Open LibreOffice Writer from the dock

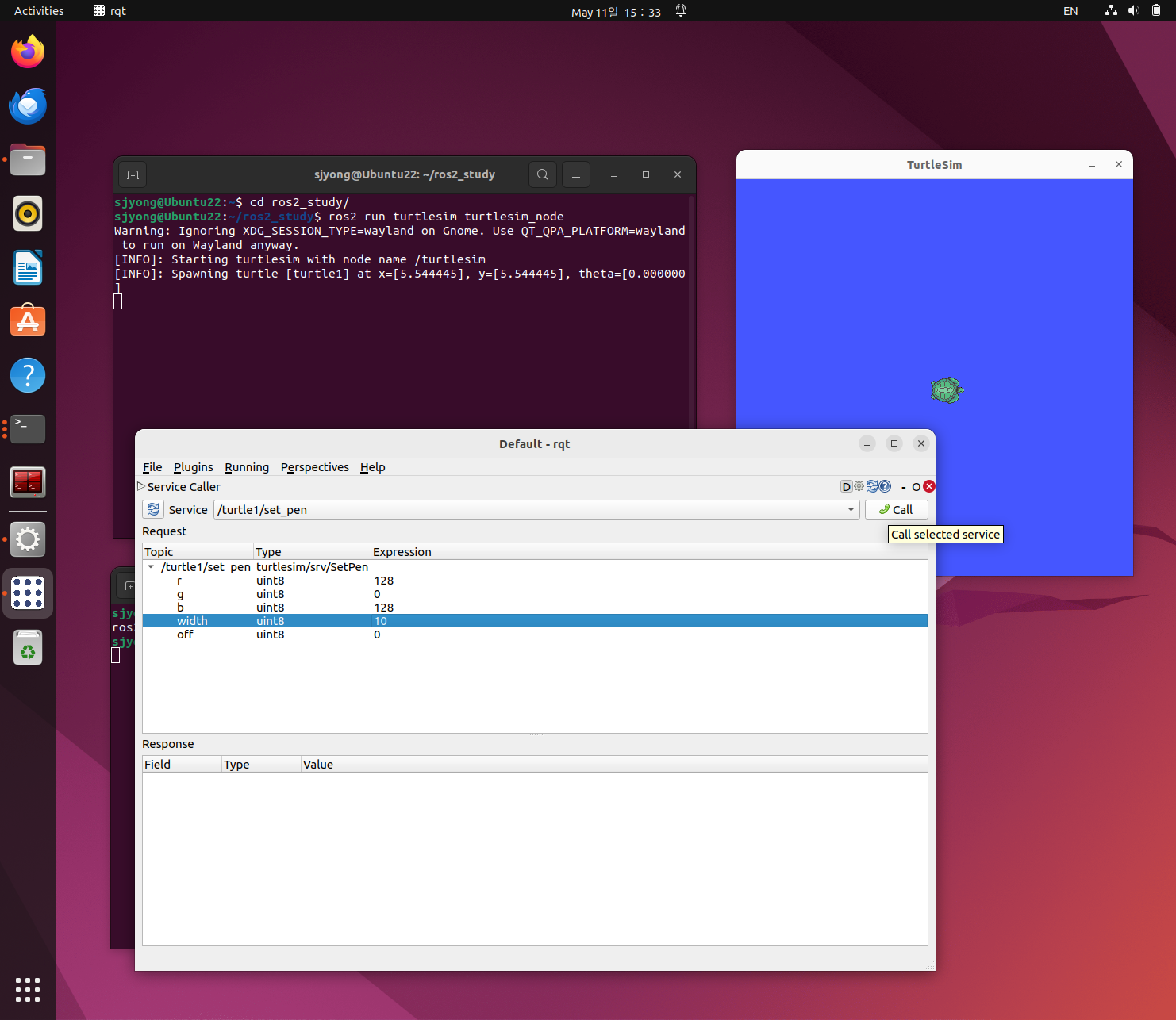(x=28, y=267)
